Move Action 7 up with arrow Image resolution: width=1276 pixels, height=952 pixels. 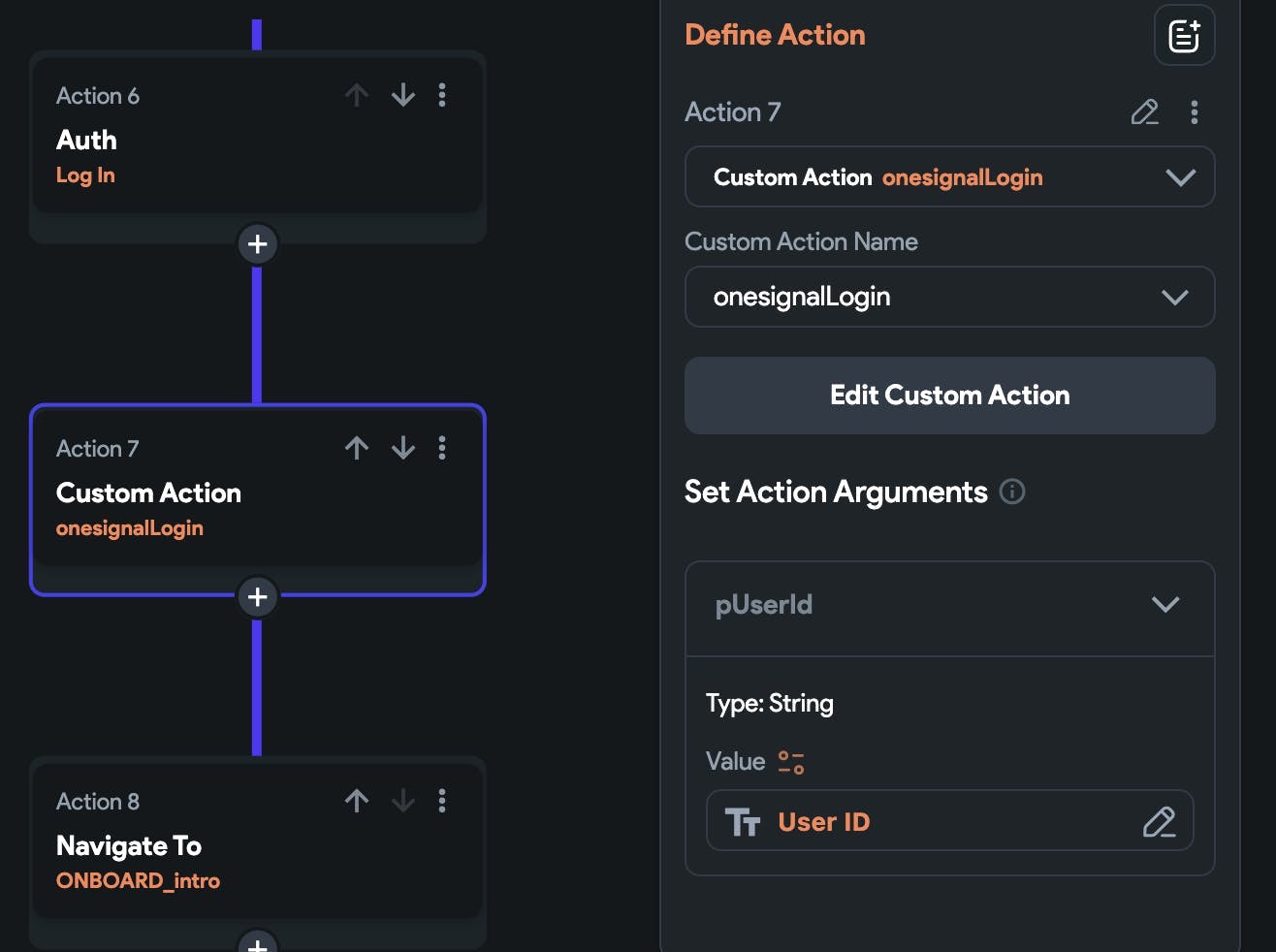click(x=357, y=448)
